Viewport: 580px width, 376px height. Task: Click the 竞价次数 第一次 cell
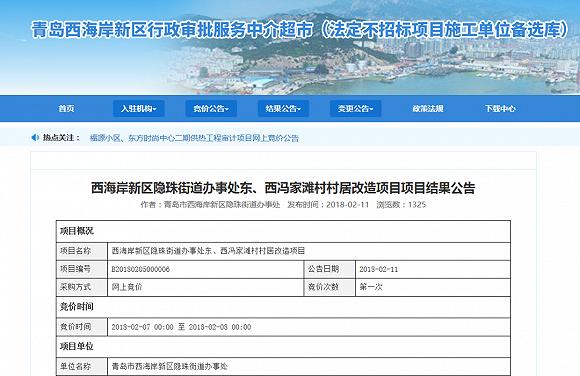[433, 287]
